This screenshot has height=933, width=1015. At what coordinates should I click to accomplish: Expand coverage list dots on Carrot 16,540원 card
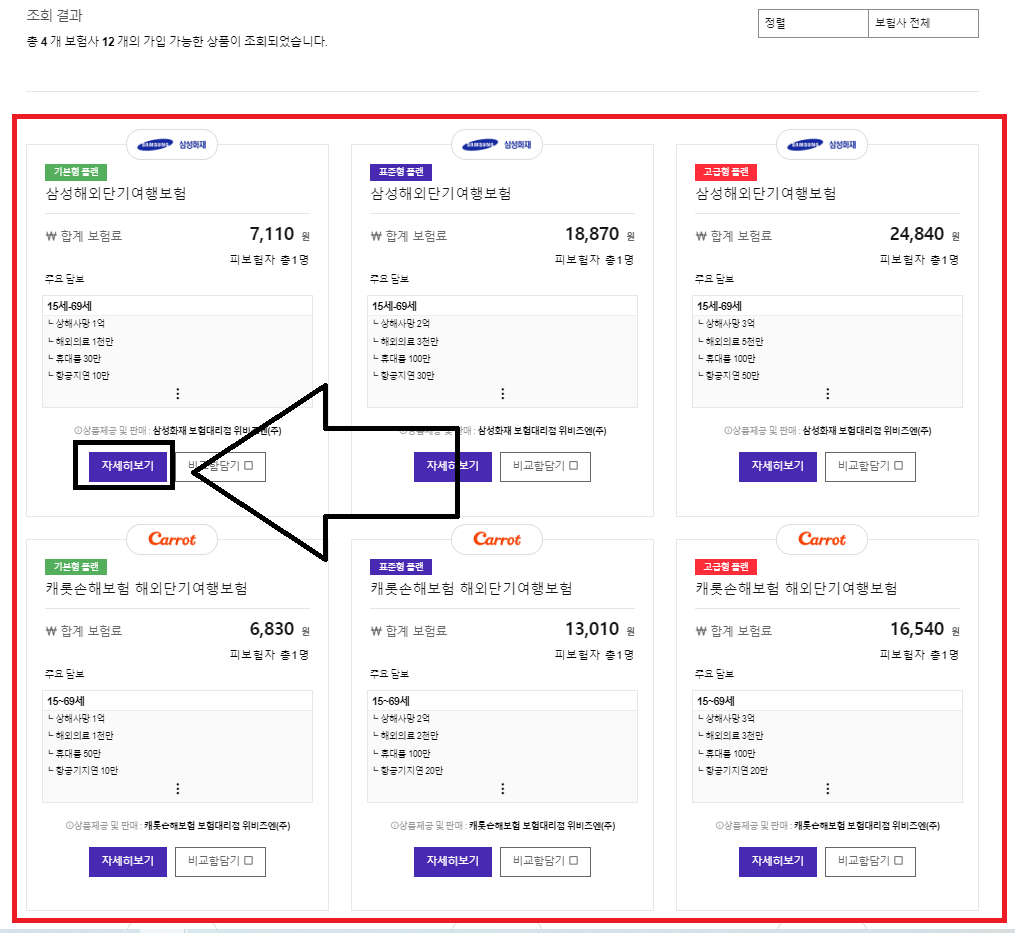[x=827, y=789]
